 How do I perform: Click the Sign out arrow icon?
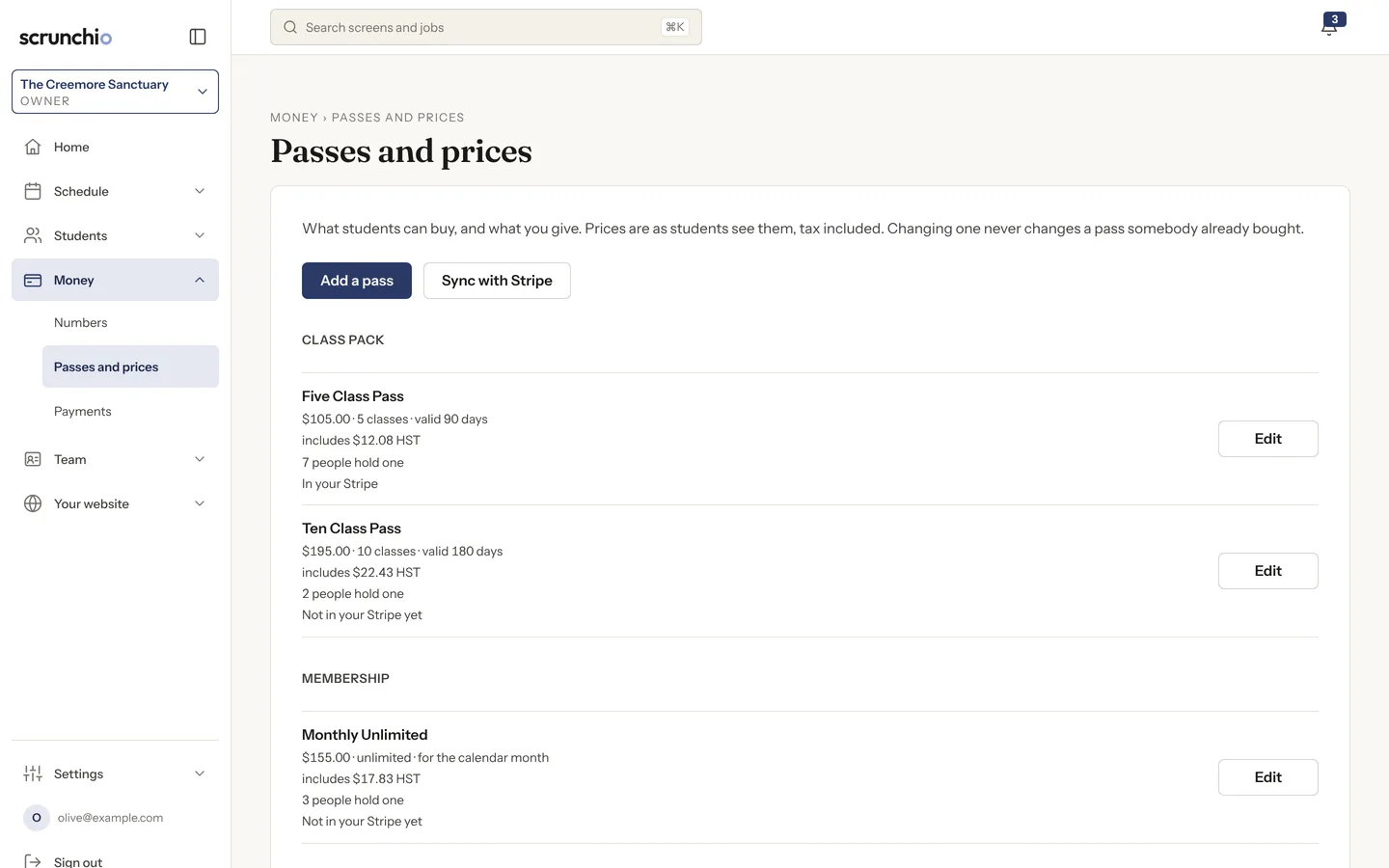tap(33, 861)
